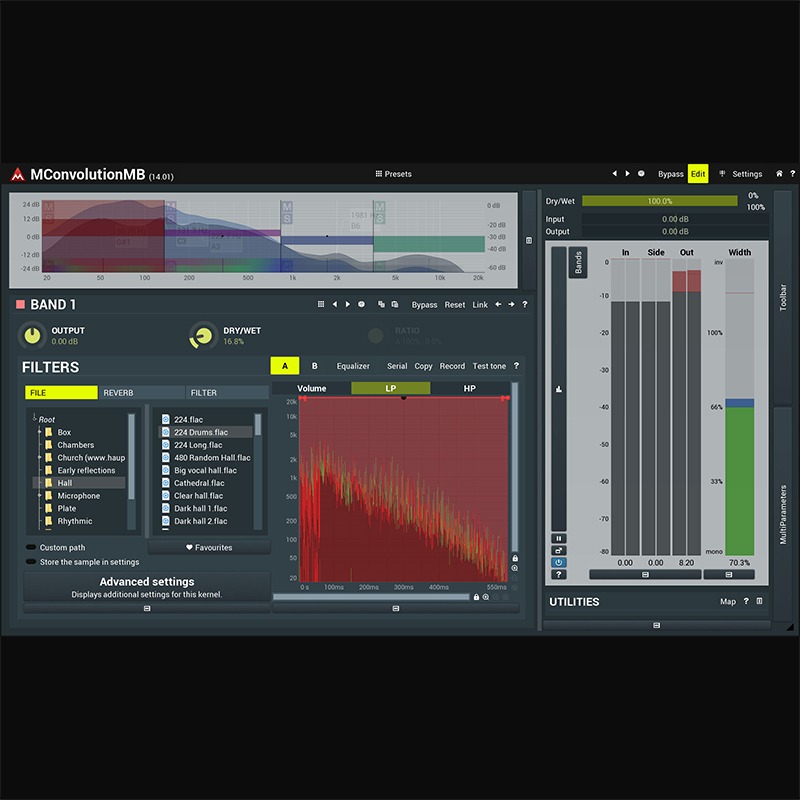This screenshot has width=800, height=800.
Task: Click the Output gain field
Action: pos(674,231)
